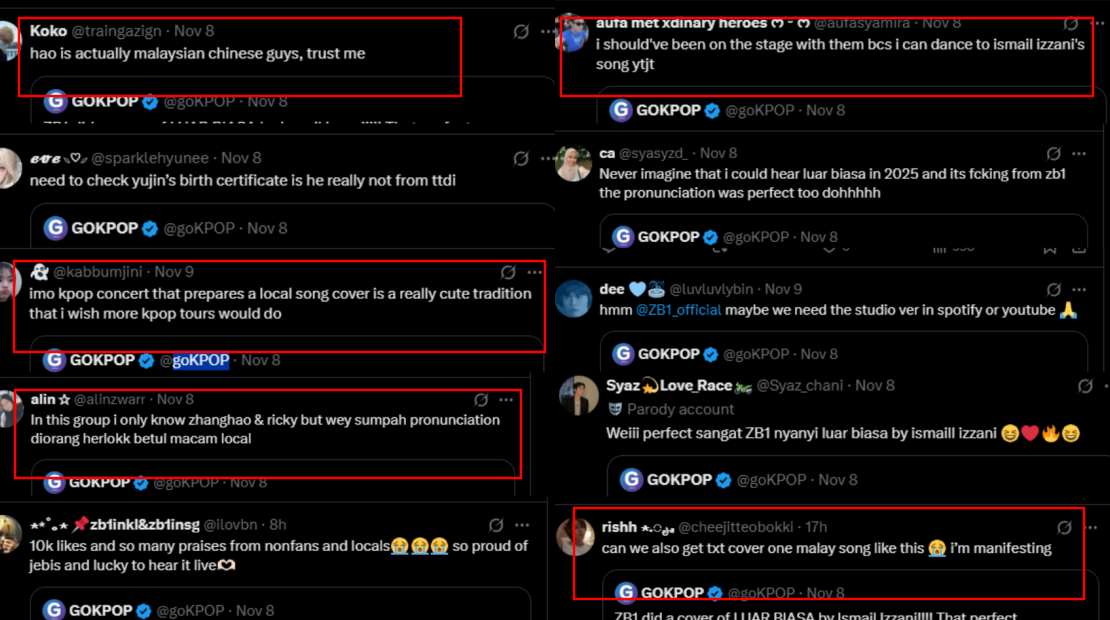Viewport: 1110px width, 620px height.
Task: Open the more options menu on Koko's tweet
Action: (x=547, y=32)
